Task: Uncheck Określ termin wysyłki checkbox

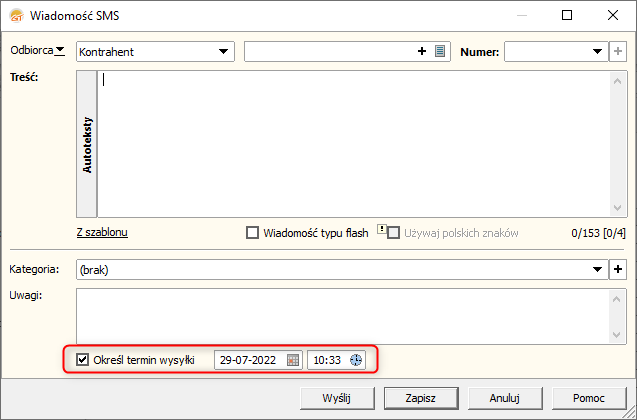Action: [x=82, y=359]
